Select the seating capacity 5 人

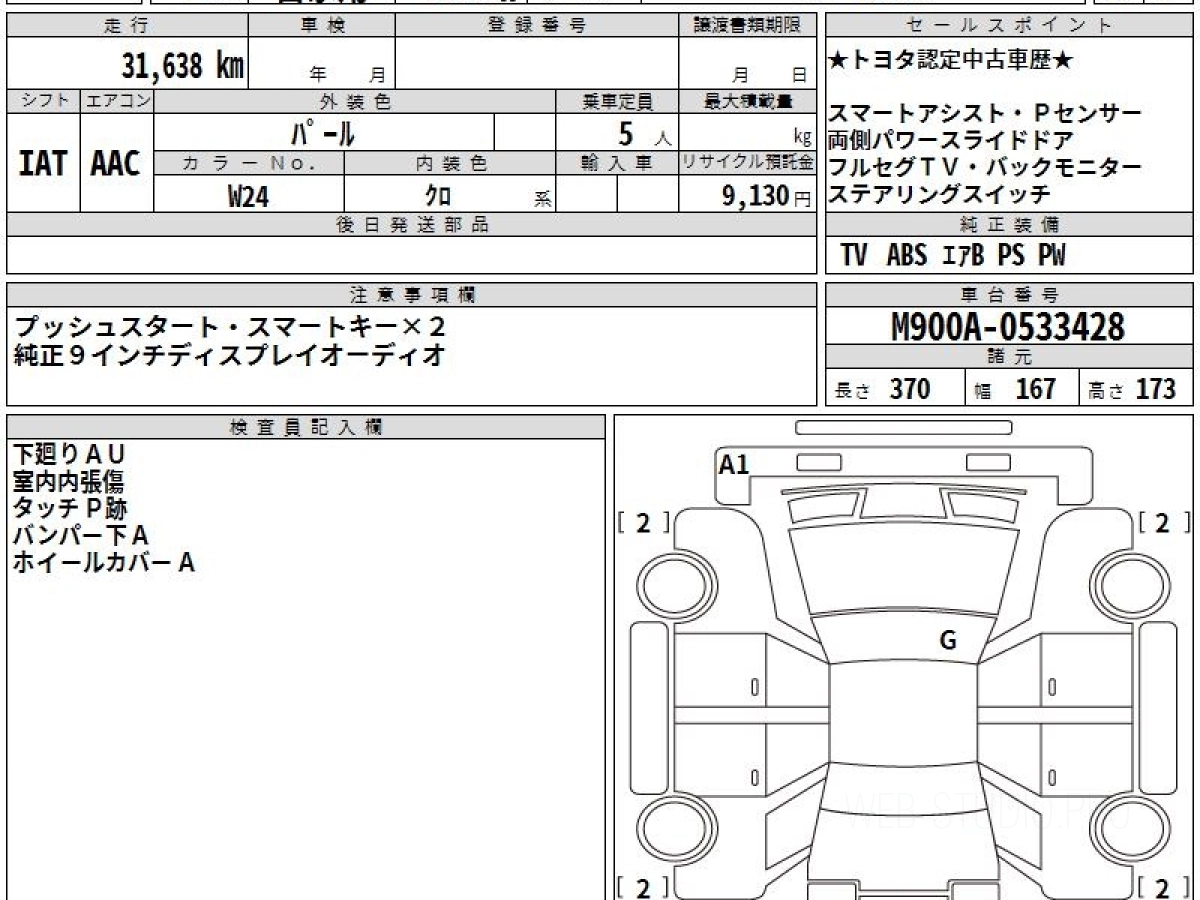point(645,133)
